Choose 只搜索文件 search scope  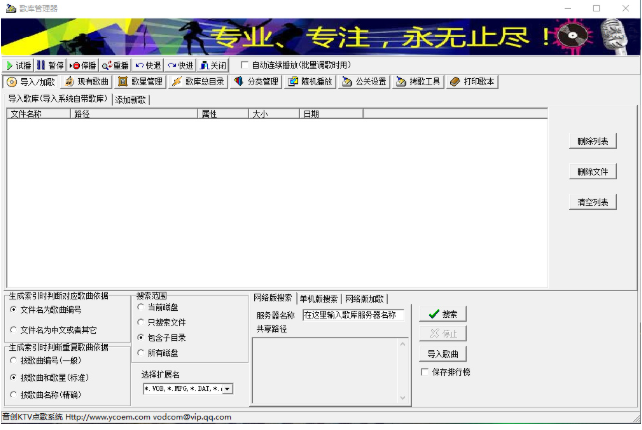point(161,322)
